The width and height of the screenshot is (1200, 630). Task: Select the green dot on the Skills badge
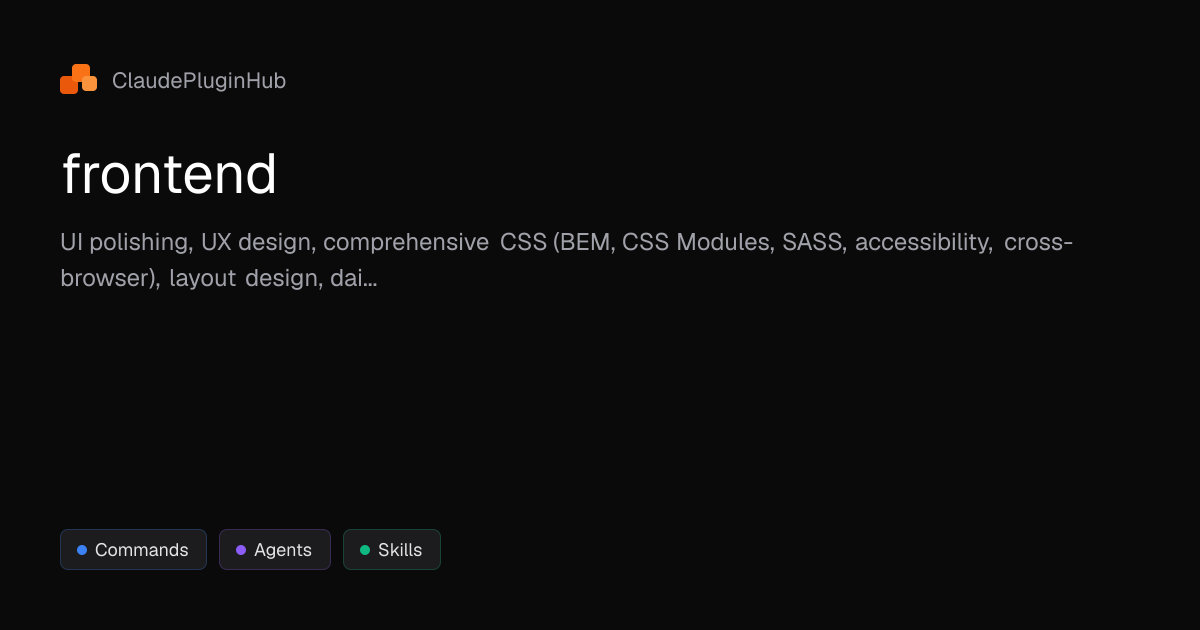[x=365, y=549]
